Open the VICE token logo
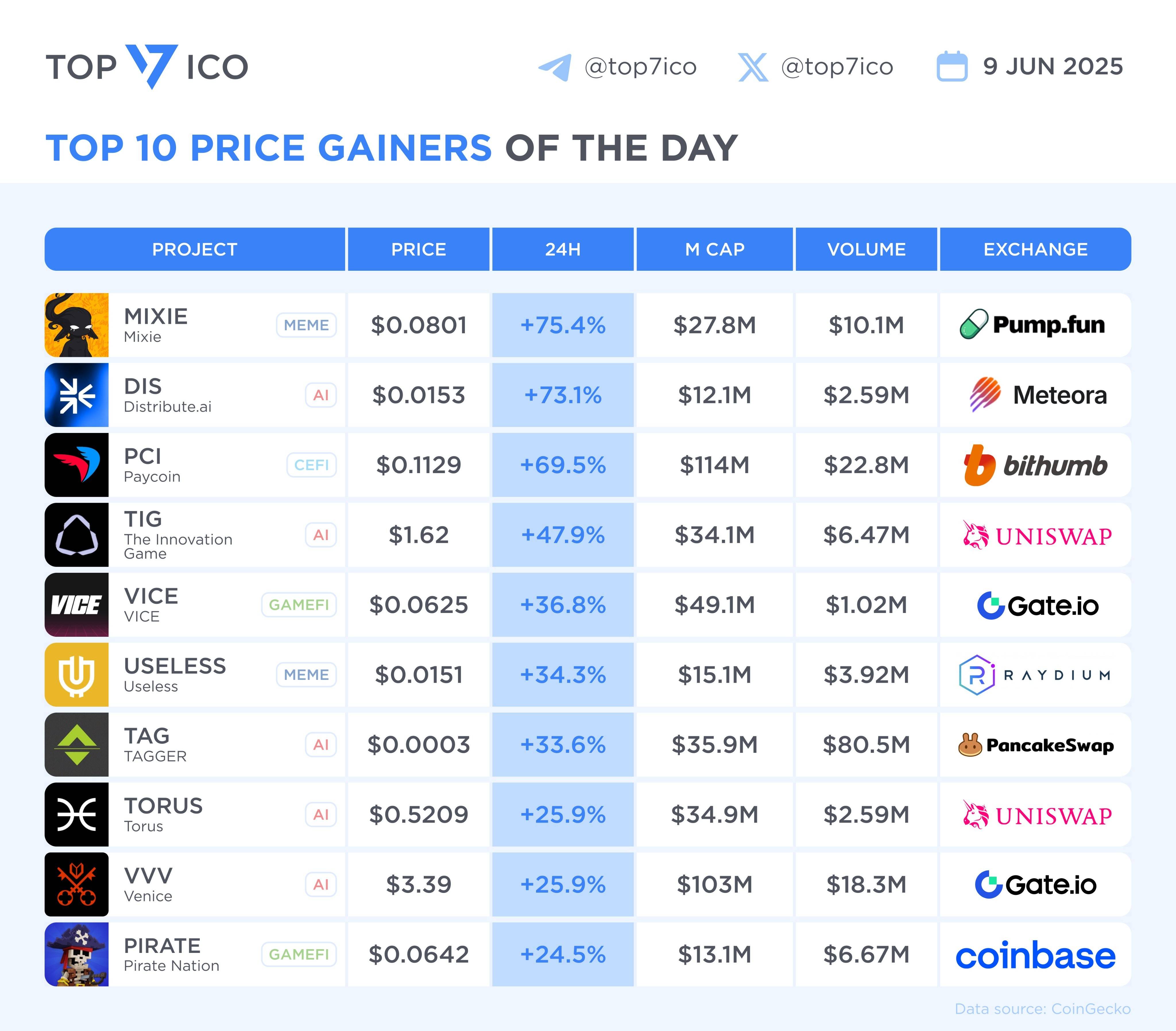The width and height of the screenshot is (1176, 1031). (77, 605)
